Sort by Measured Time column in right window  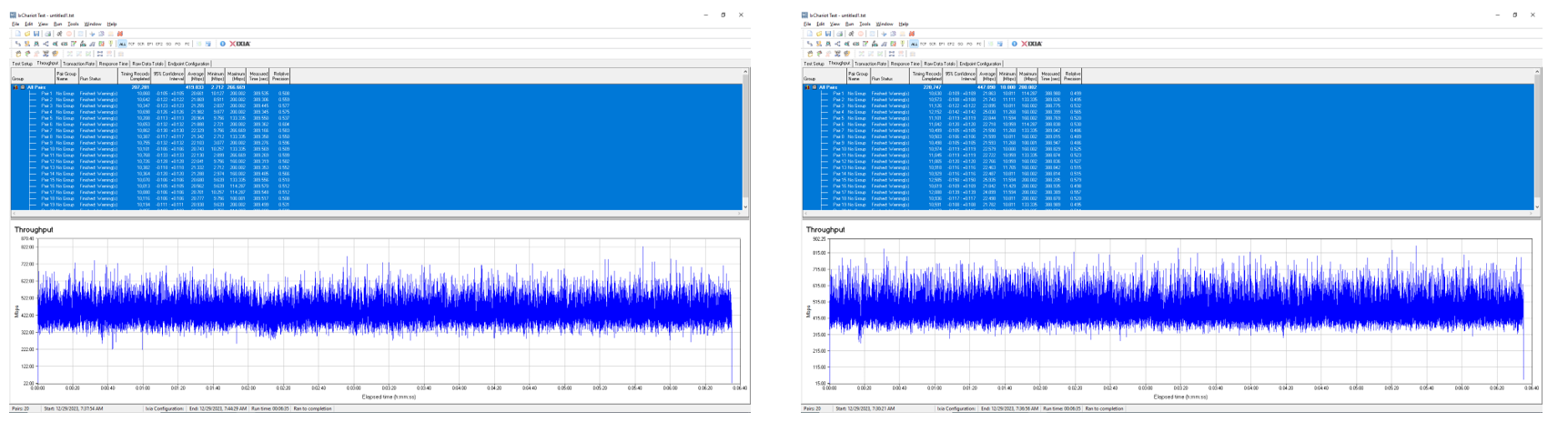(x=1049, y=76)
